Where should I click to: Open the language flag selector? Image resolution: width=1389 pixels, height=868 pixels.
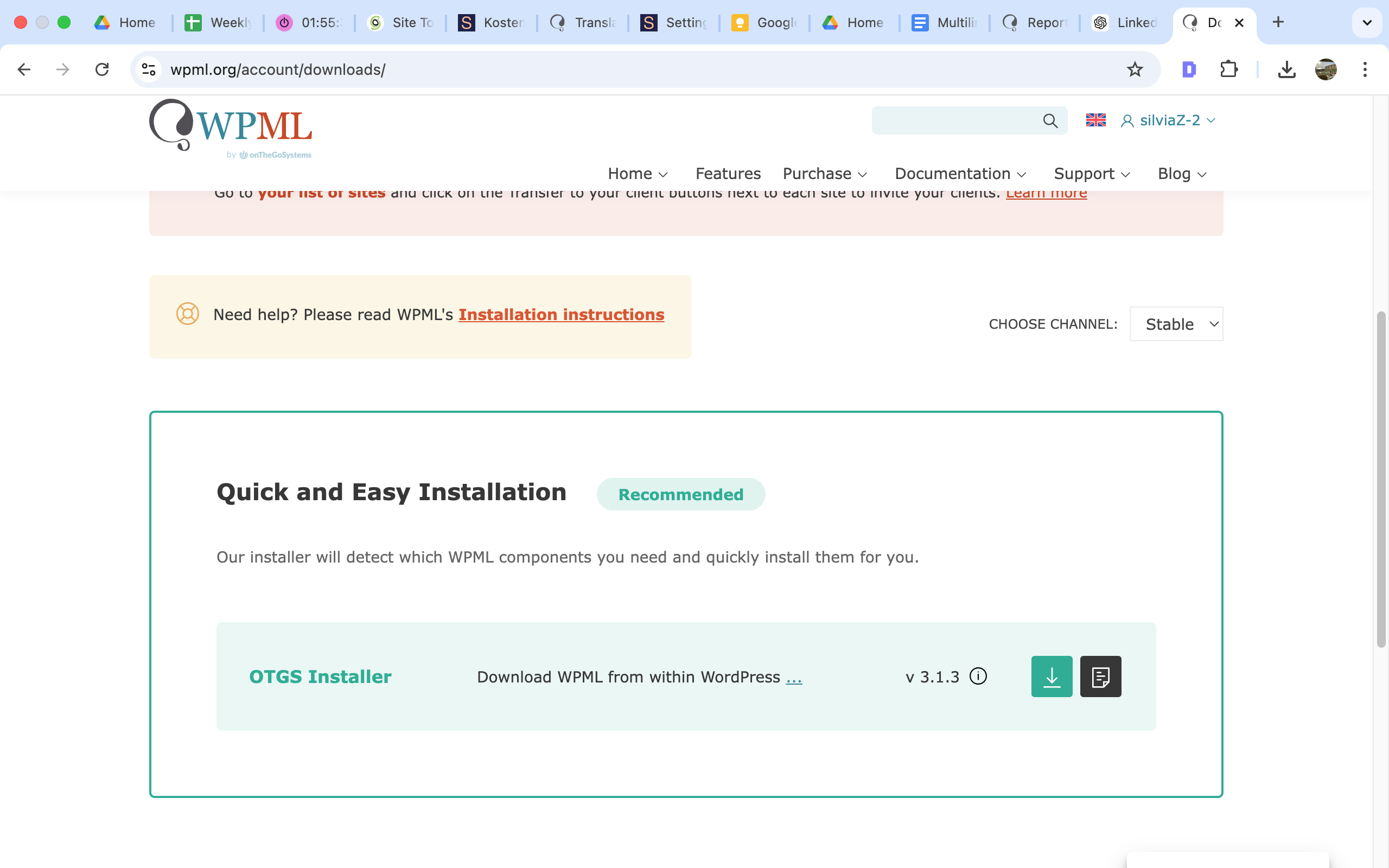click(x=1095, y=120)
